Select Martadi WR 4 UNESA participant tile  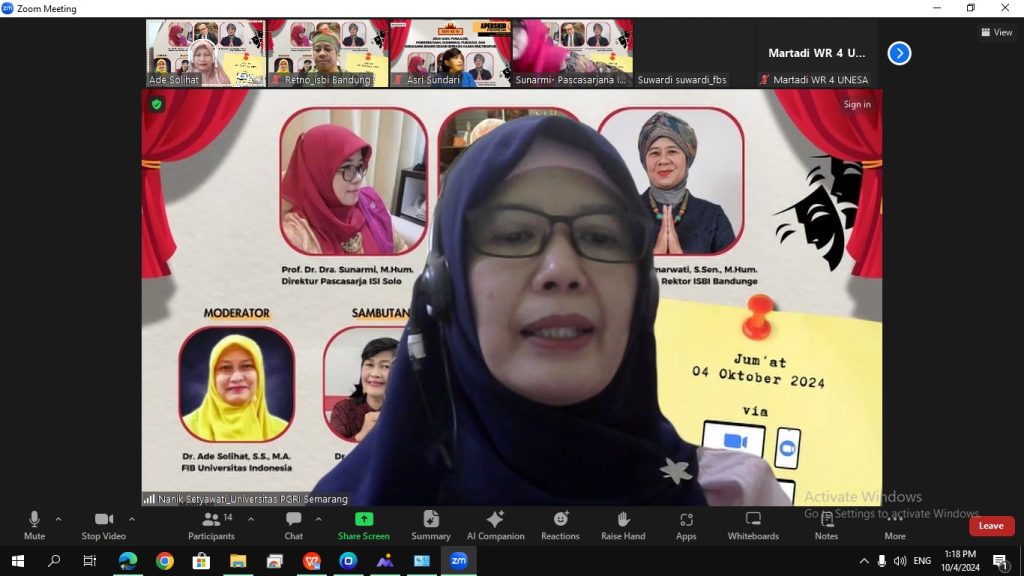817,53
